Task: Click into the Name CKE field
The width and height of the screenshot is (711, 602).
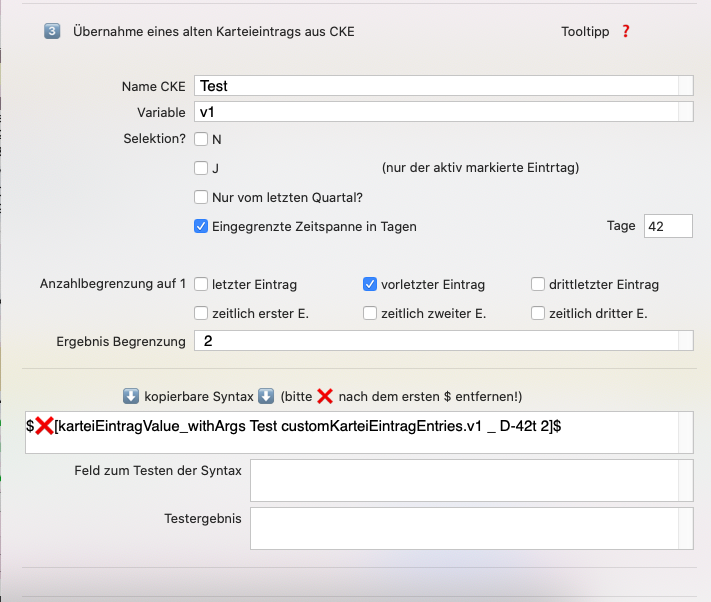Action: (x=443, y=86)
